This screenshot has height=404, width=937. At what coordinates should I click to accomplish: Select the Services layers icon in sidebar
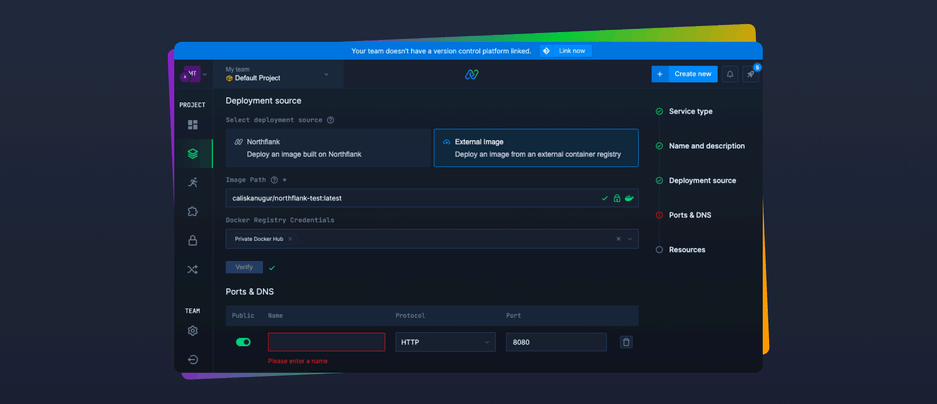(x=192, y=154)
